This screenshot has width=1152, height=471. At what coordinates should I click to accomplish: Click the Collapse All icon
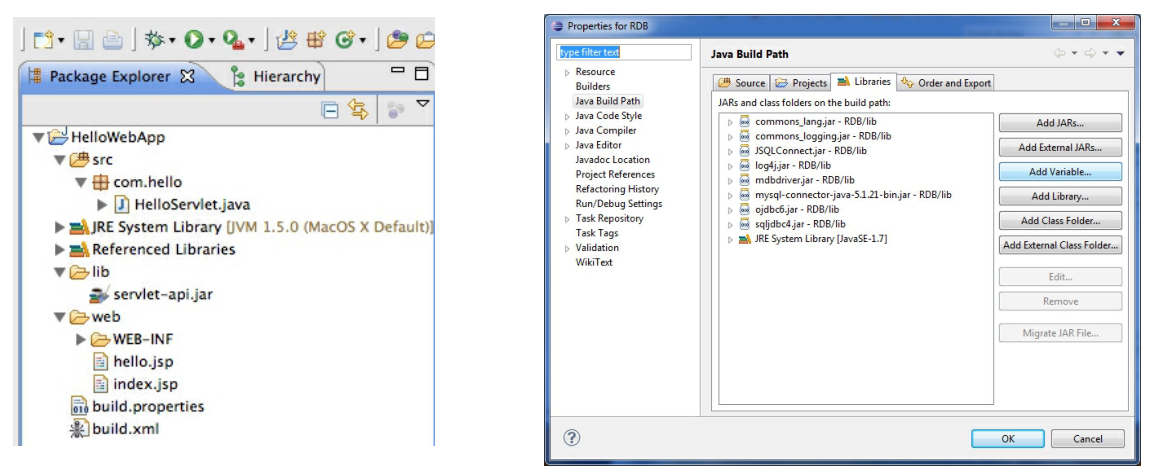331,110
